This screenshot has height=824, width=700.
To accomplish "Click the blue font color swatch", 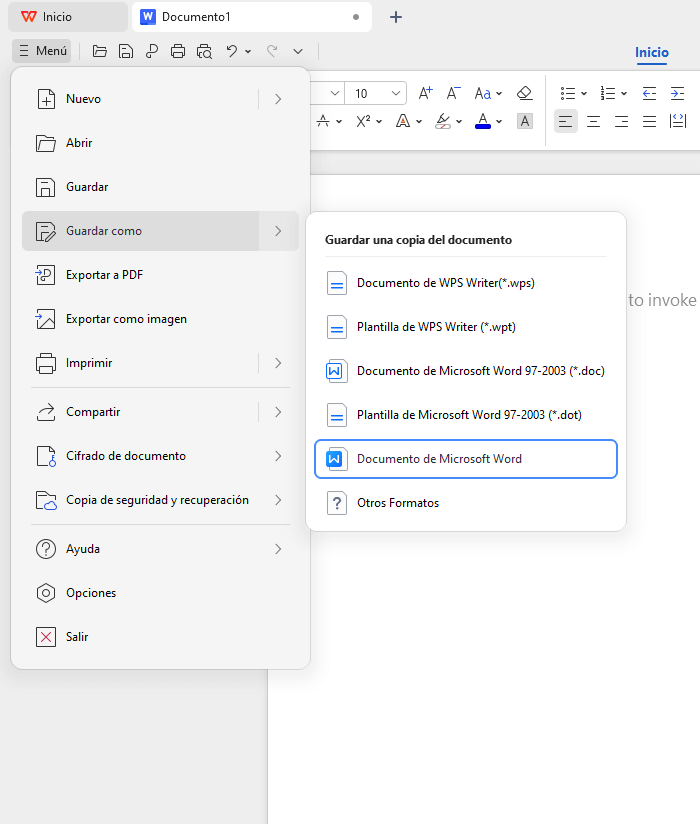I will pyautogui.click(x=483, y=121).
